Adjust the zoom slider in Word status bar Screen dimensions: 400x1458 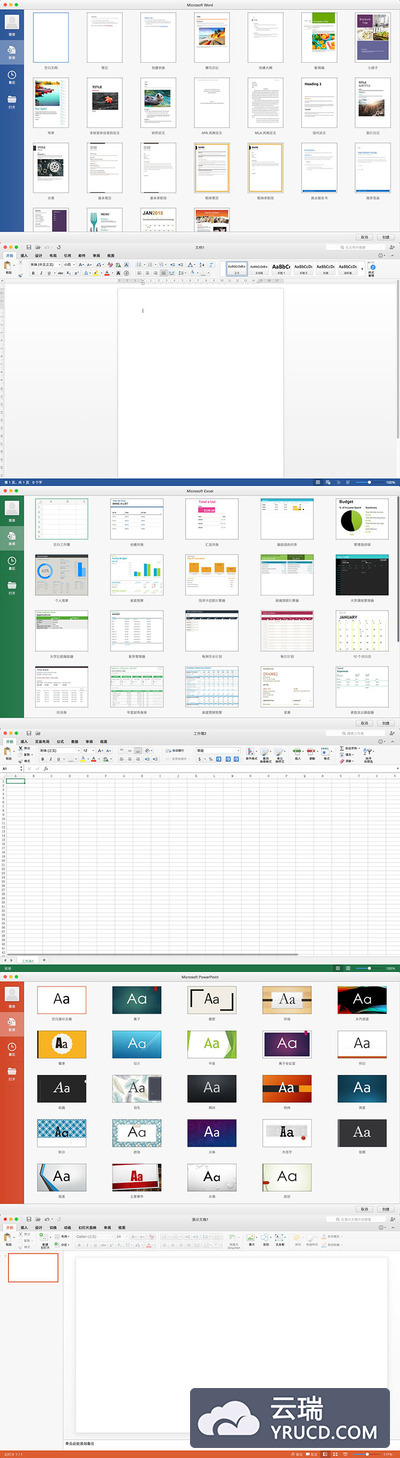click(x=370, y=482)
